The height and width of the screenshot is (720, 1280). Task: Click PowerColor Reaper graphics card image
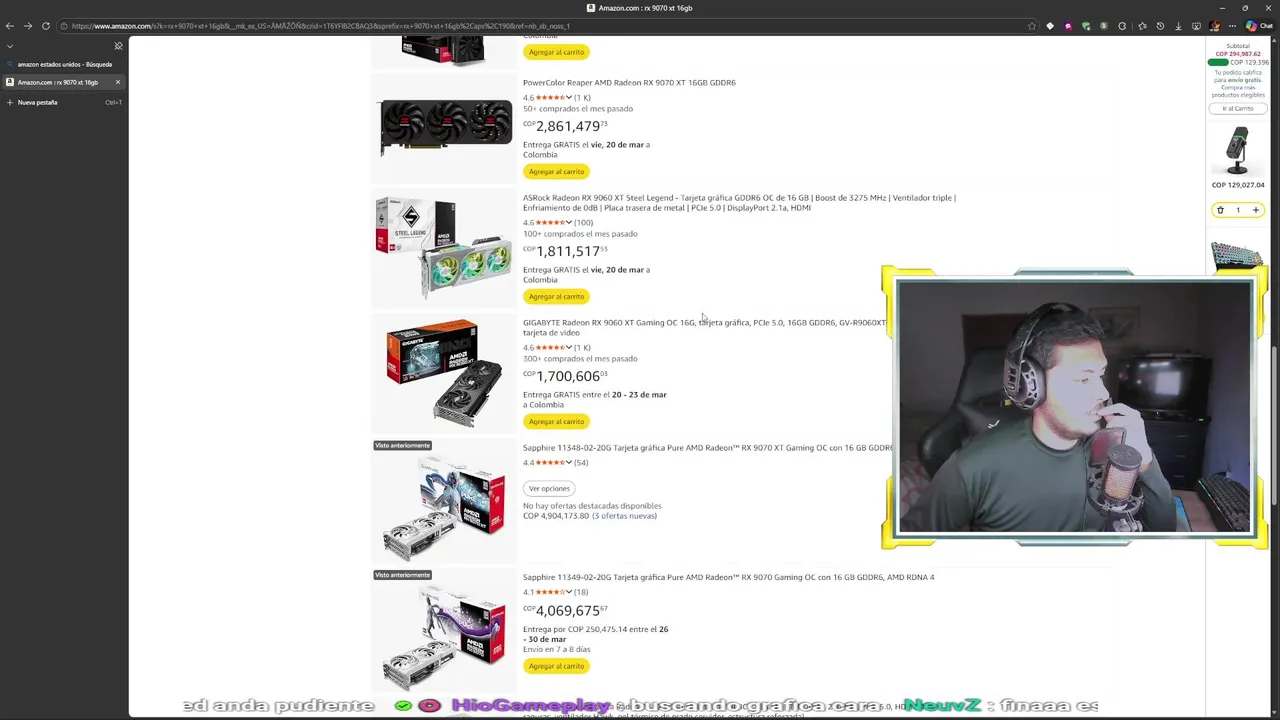tap(445, 127)
